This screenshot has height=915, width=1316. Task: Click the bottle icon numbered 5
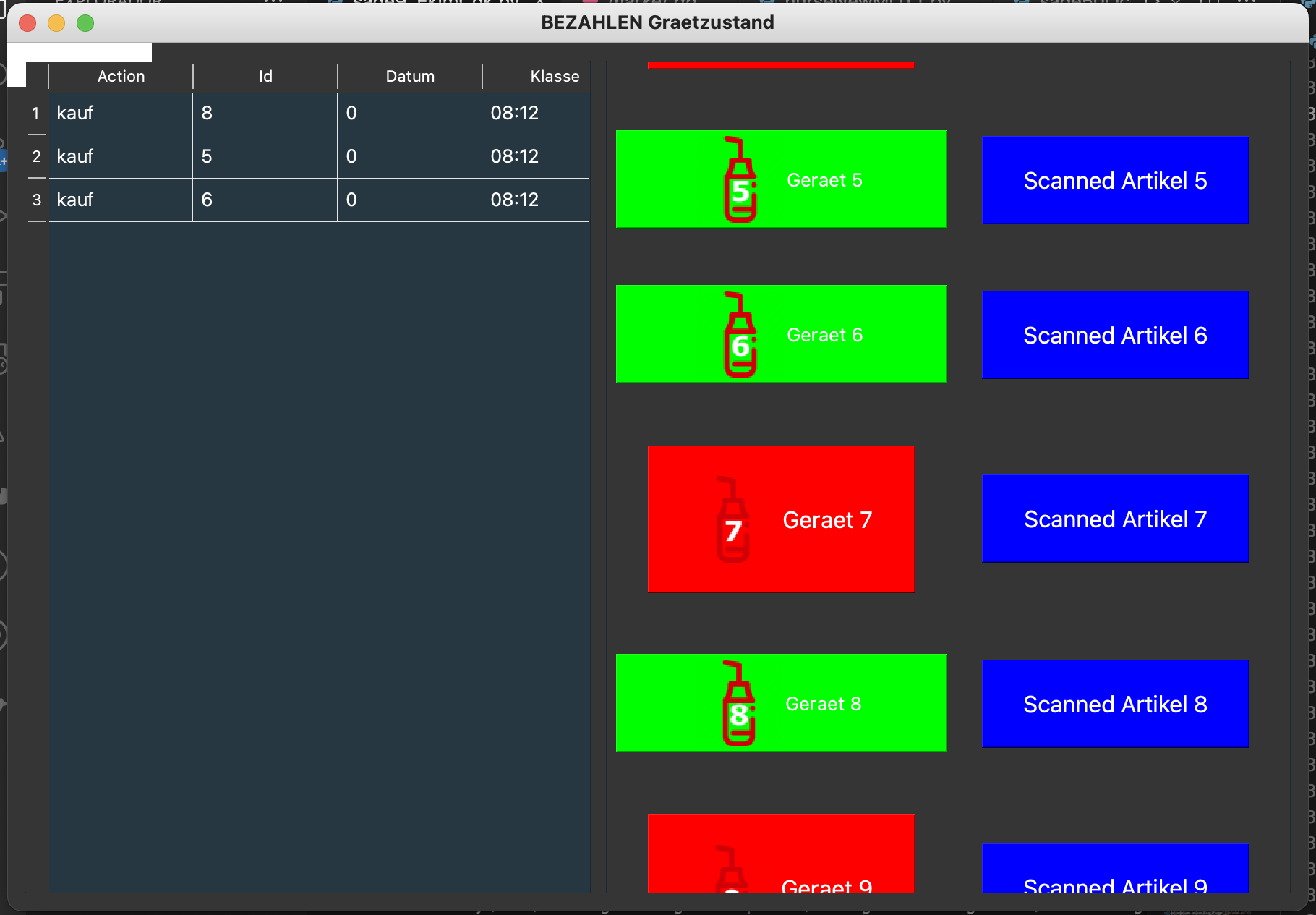click(740, 179)
